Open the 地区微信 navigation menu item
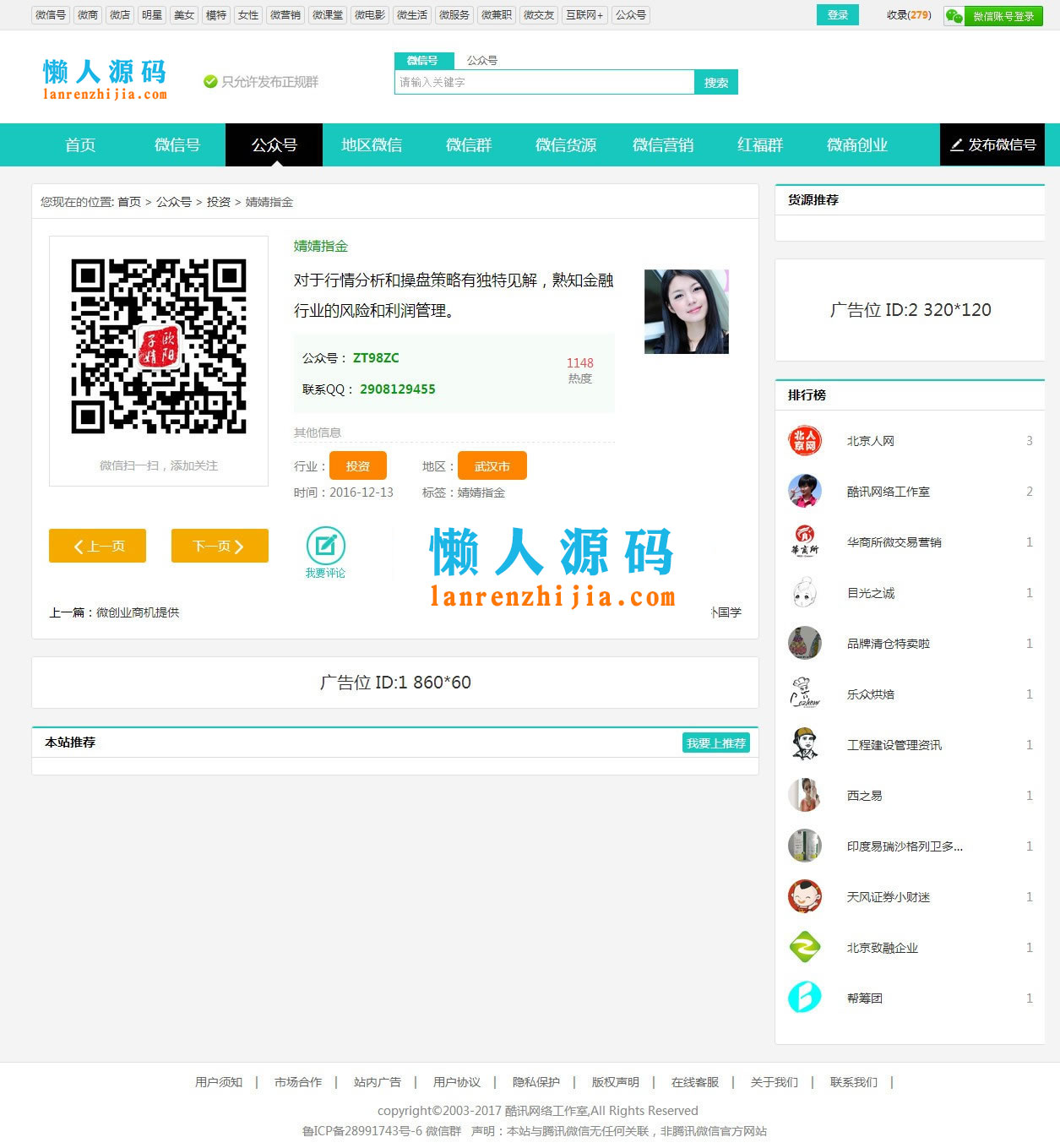Viewport: 1060px width, 1148px height. click(372, 144)
